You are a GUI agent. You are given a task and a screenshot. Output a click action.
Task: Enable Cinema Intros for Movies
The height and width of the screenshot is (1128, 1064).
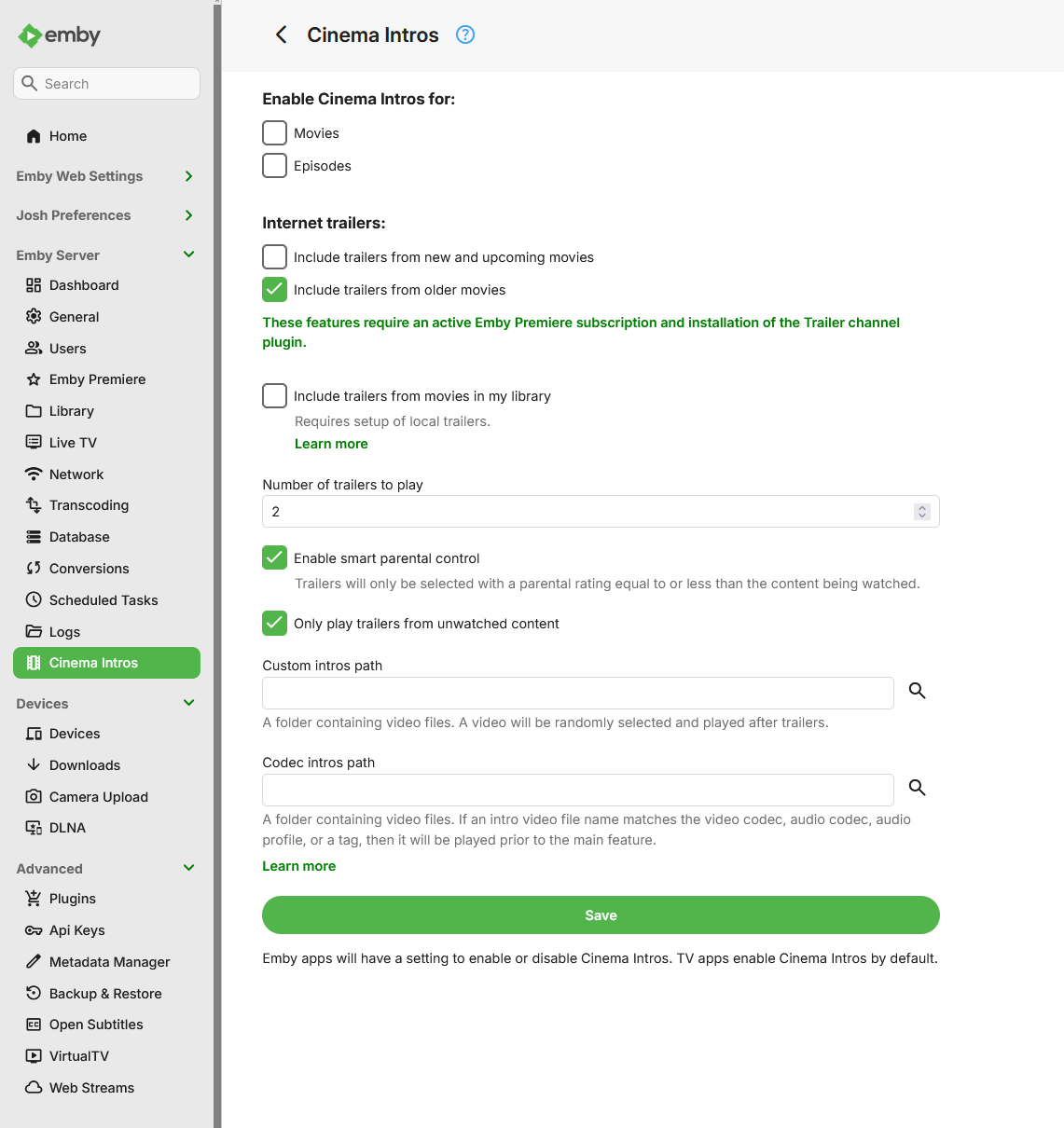tap(274, 132)
